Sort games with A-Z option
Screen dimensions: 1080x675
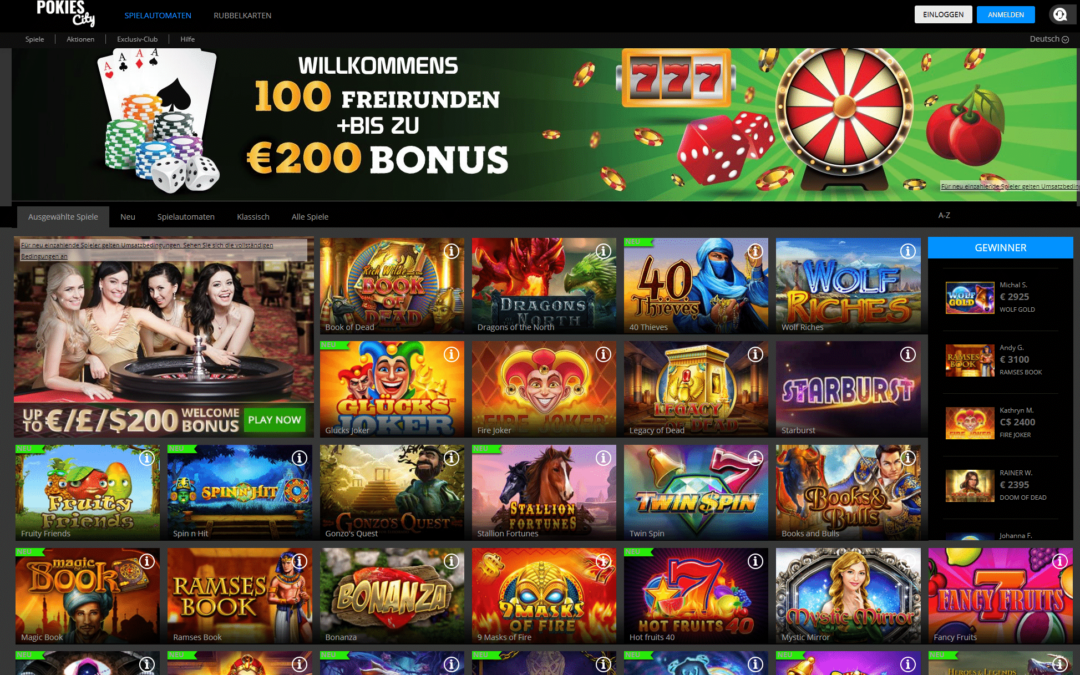coord(944,216)
